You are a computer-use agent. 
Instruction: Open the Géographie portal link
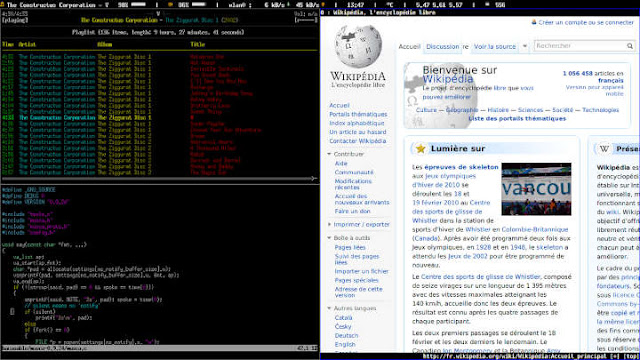pos(462,110)
